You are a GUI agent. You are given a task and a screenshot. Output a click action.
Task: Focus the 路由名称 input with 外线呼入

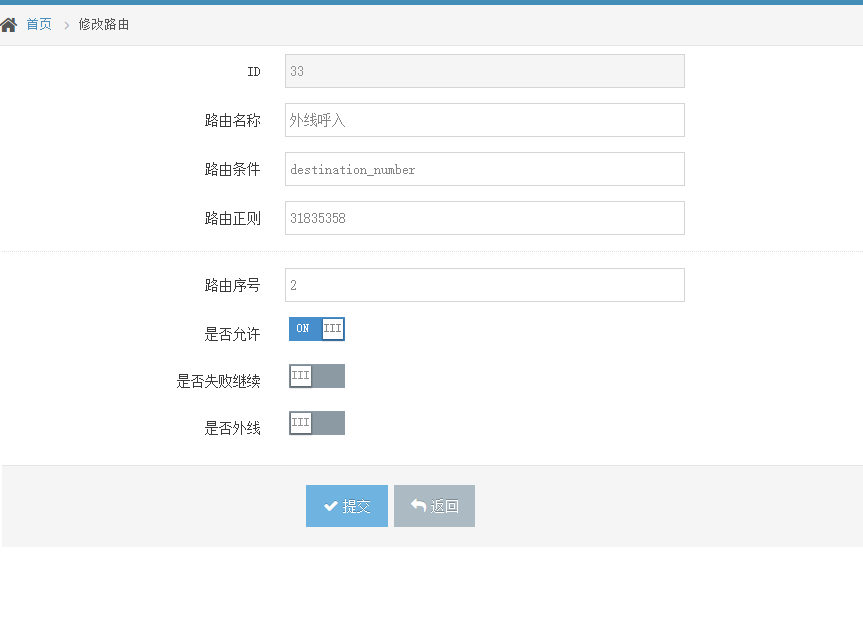click(x=484, y=120)
